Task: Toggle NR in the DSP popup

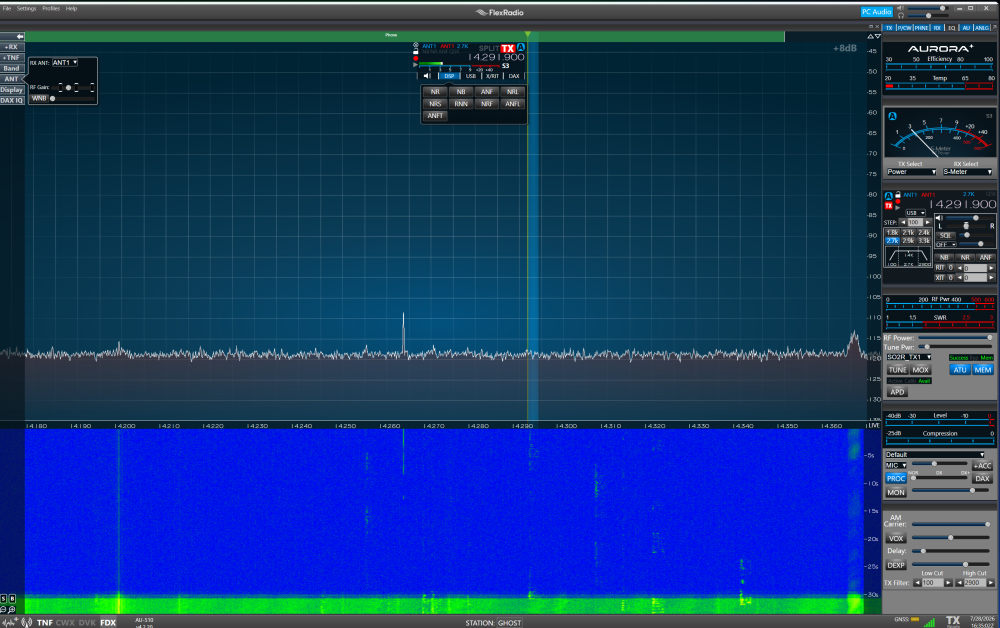Action: [x=435, y=92]
